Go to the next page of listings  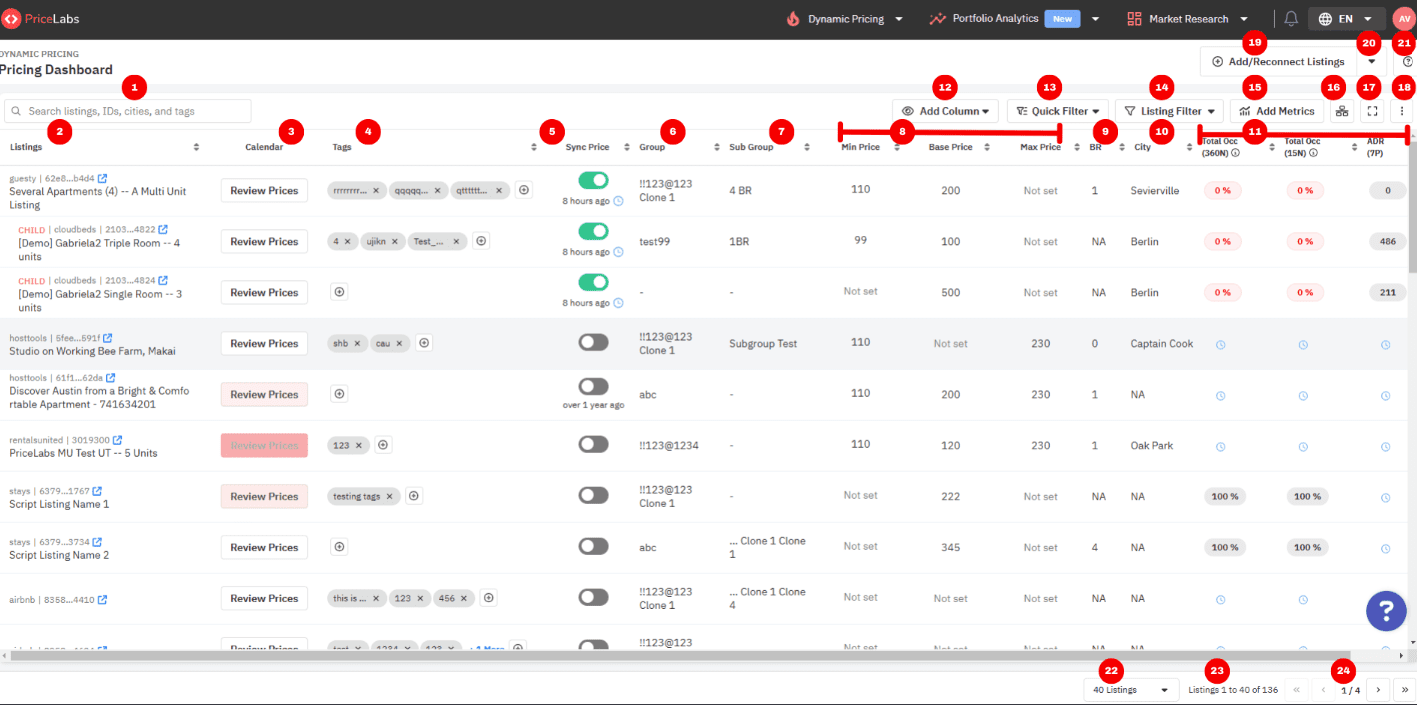pyautogui.click(x=1378, y=689)
